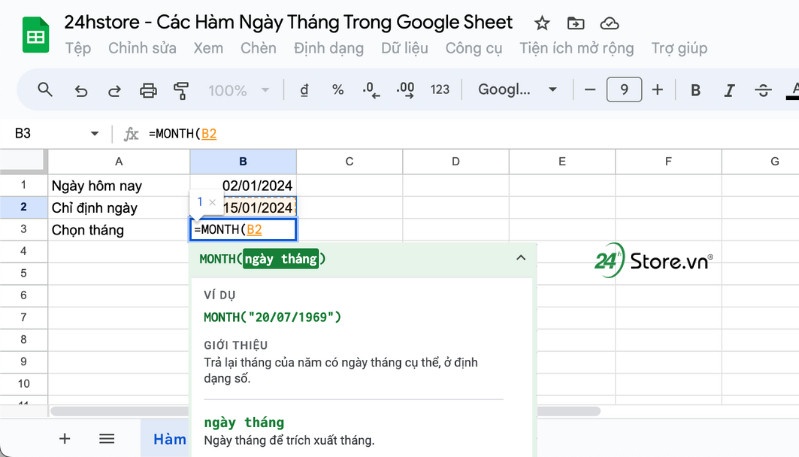This screenshot has height=457, width=799.
Task: Open the Xem menu
Action: point(208,48)
